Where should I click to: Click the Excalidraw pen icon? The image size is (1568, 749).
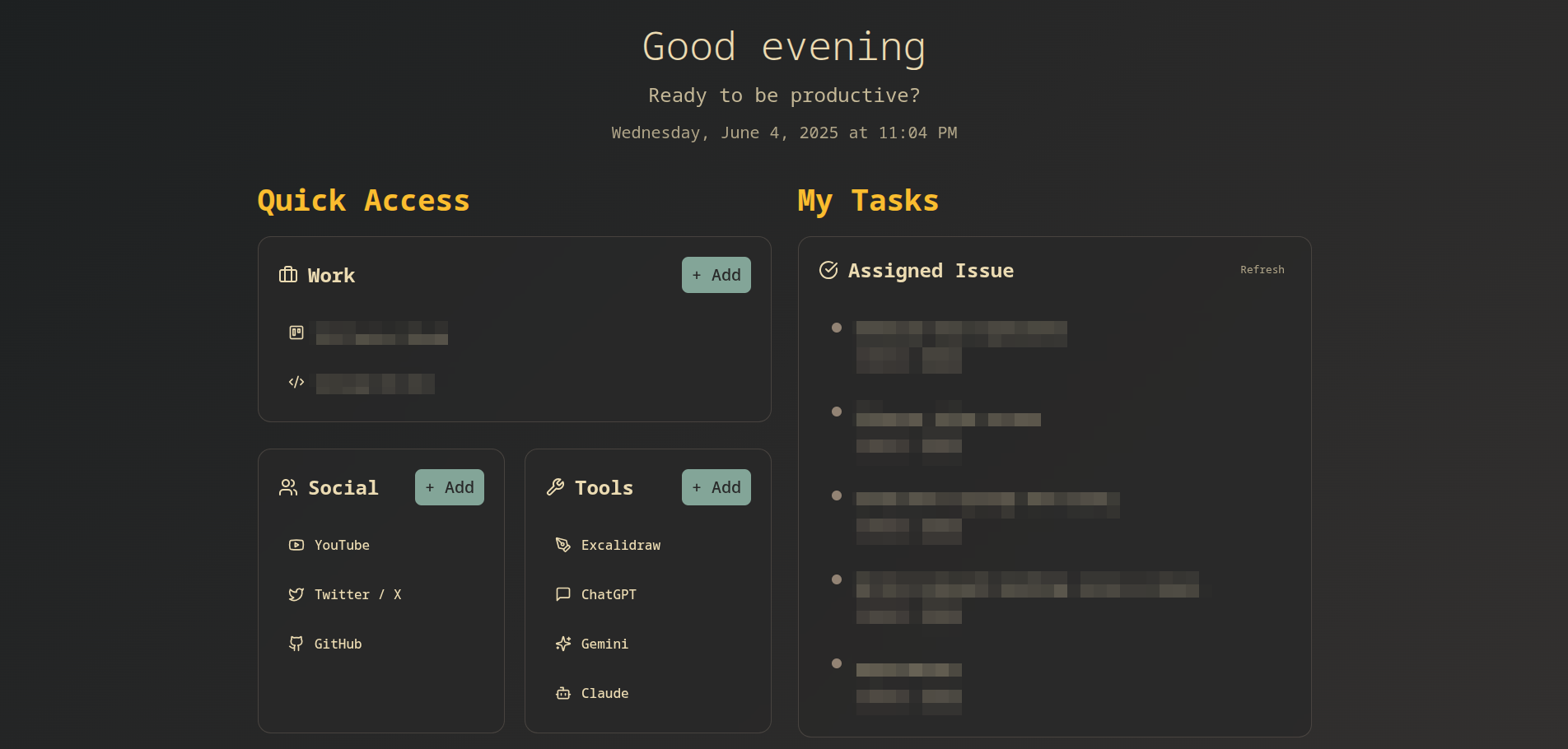tap(563, 544)
